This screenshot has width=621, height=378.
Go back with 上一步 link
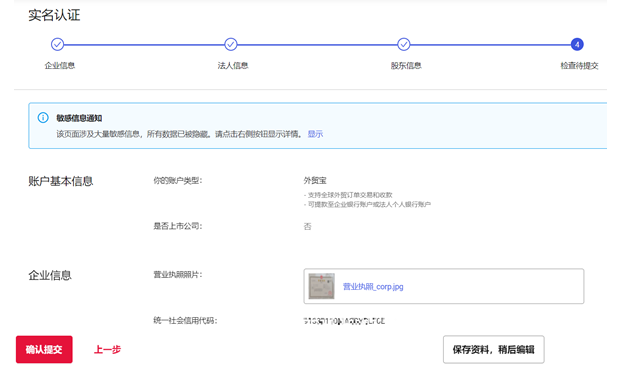tap(107, 349)
